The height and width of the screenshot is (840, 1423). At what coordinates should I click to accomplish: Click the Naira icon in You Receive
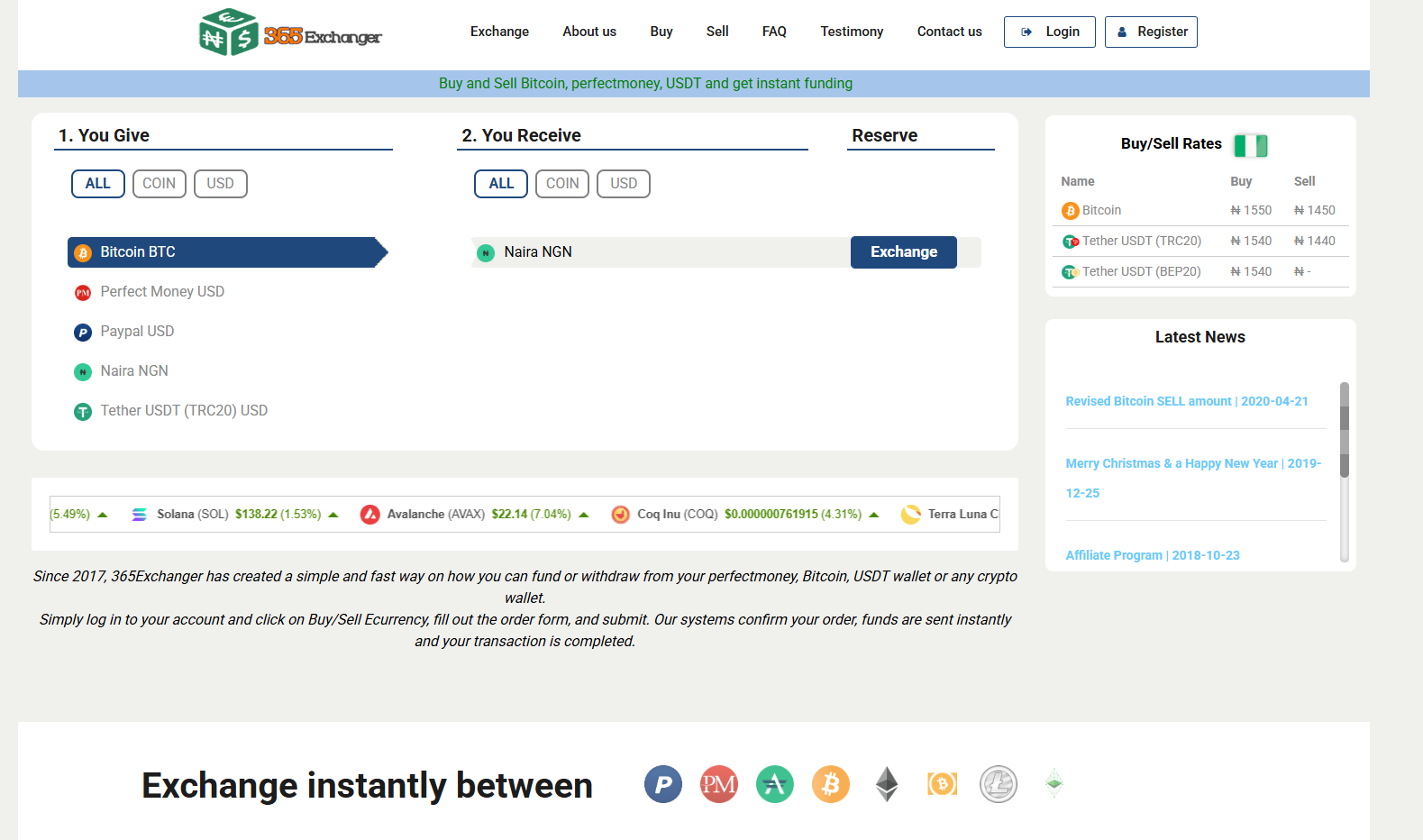pos(486,253)
